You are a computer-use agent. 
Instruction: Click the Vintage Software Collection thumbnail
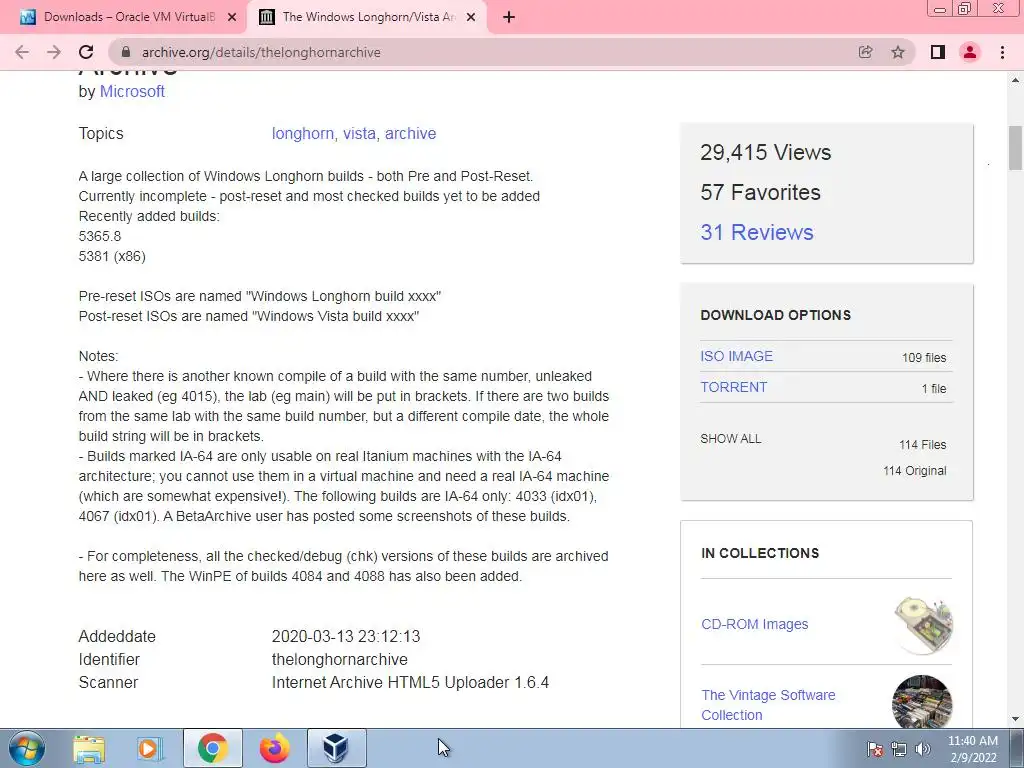[x=922, y=702]
